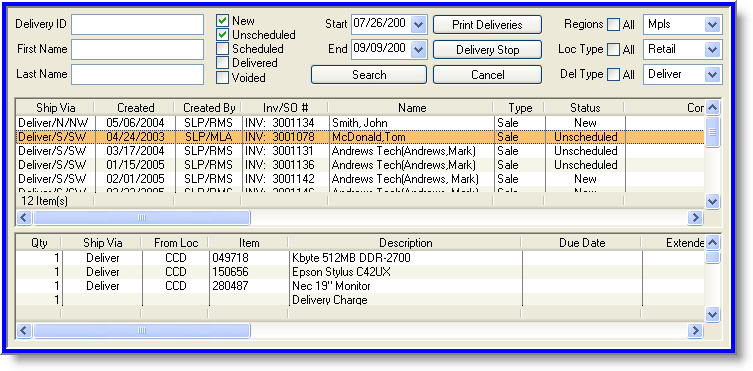Viewport: 753px width, 371px height.
Task: Tick the Voided status checkbox
Action: click(222, 77)
